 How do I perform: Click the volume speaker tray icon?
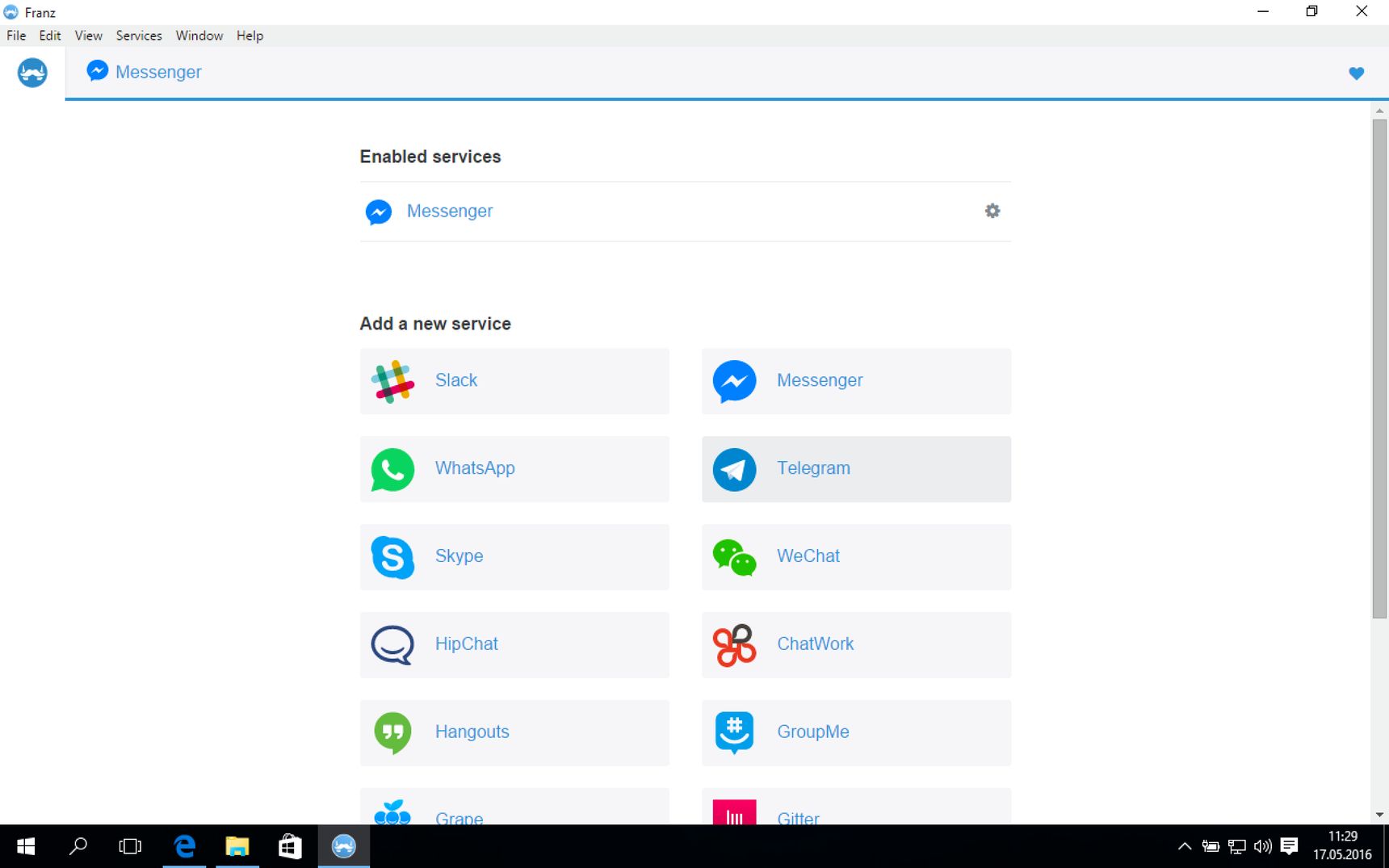pos(1263,846)
